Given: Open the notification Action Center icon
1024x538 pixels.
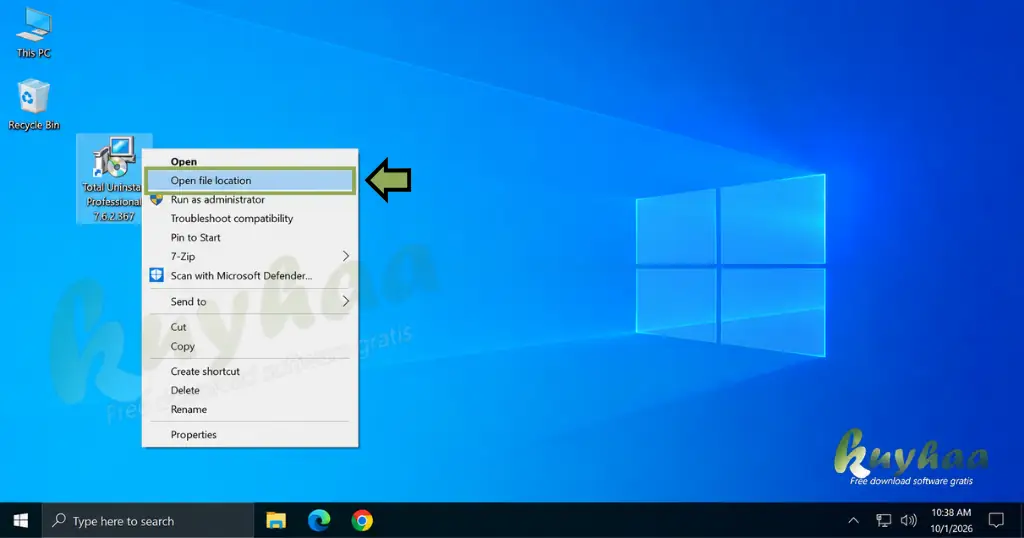Looking at the screenshot, I should click(996, 520).
